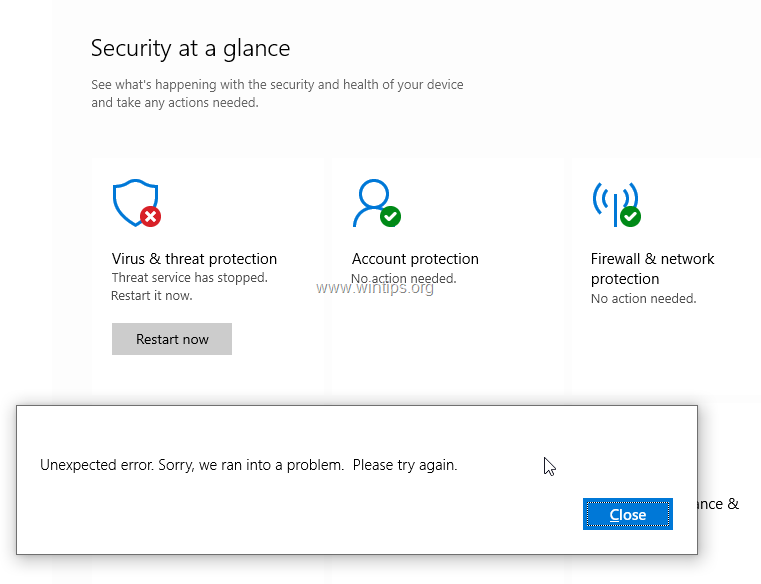Viewport: 761px width, 584px height.
Task: Click the 'Security at a glance' heading
Action: pyautogui.click(x=190, y=48)
